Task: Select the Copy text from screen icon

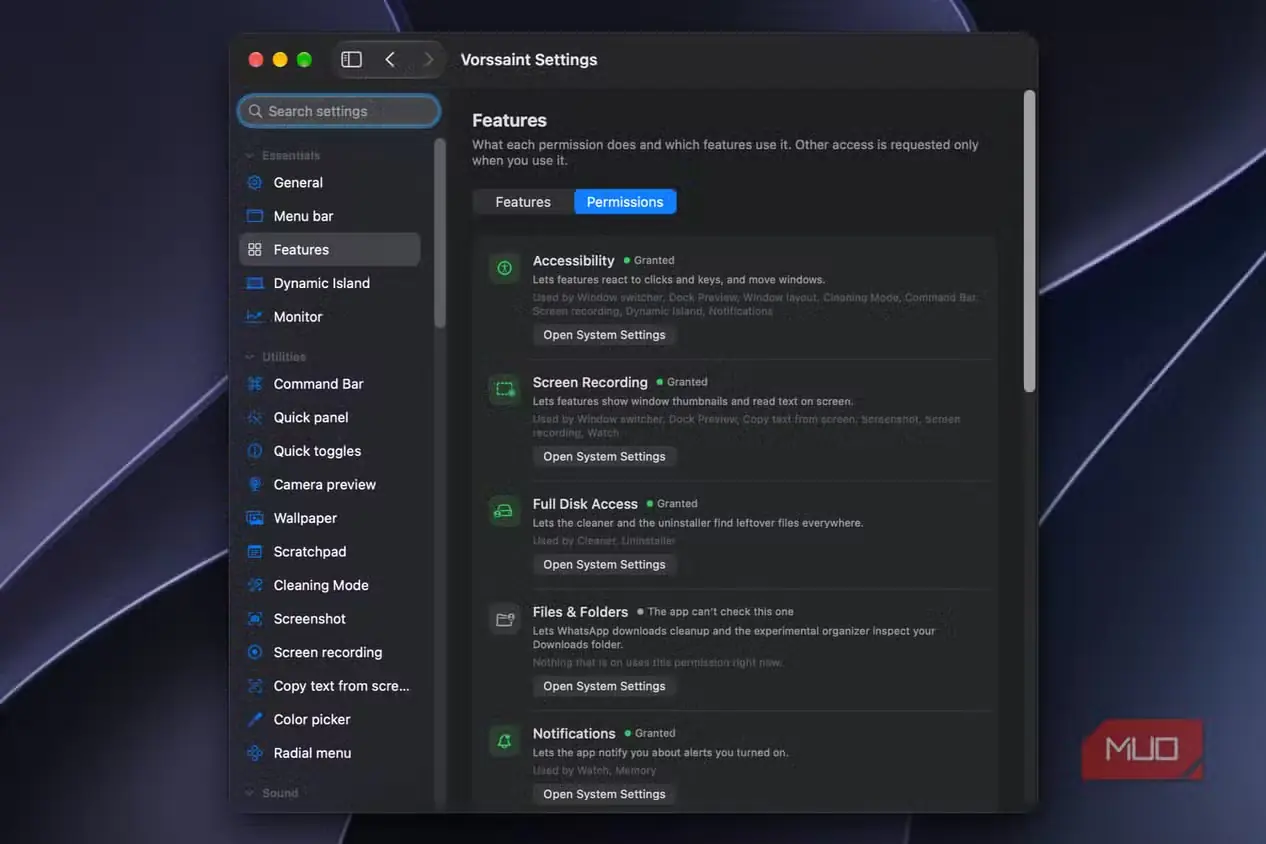Action: [255, 686]
